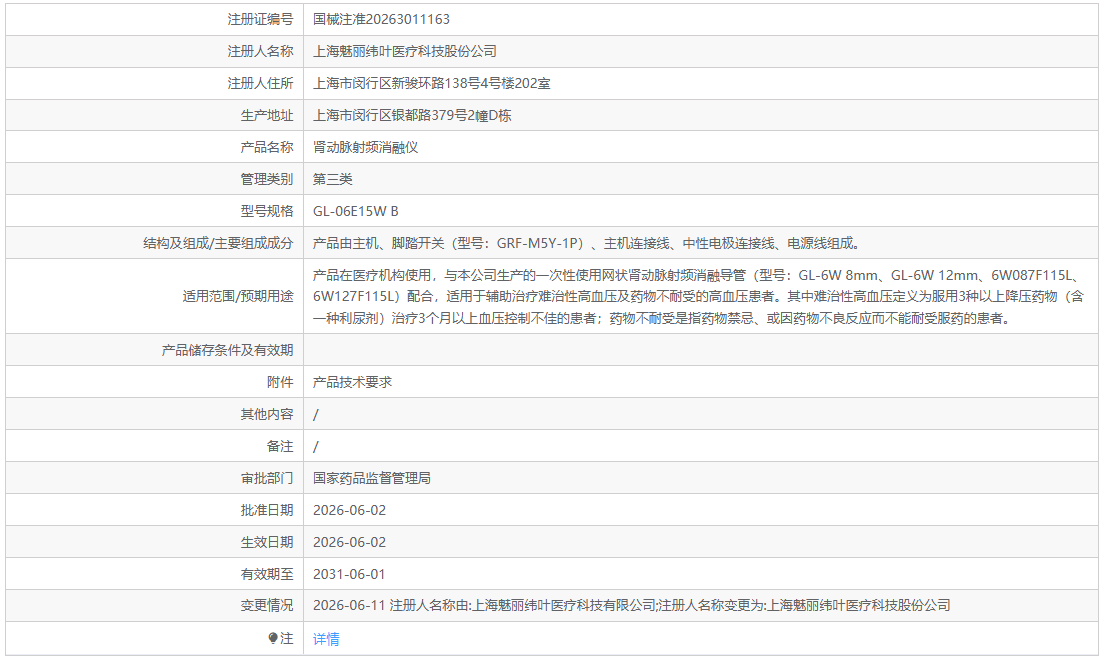Image resolution: width=1105 pixels, height=660 pixels.
Task: Click the 适用范围/预期用途 label
Action: pos(237,297)
